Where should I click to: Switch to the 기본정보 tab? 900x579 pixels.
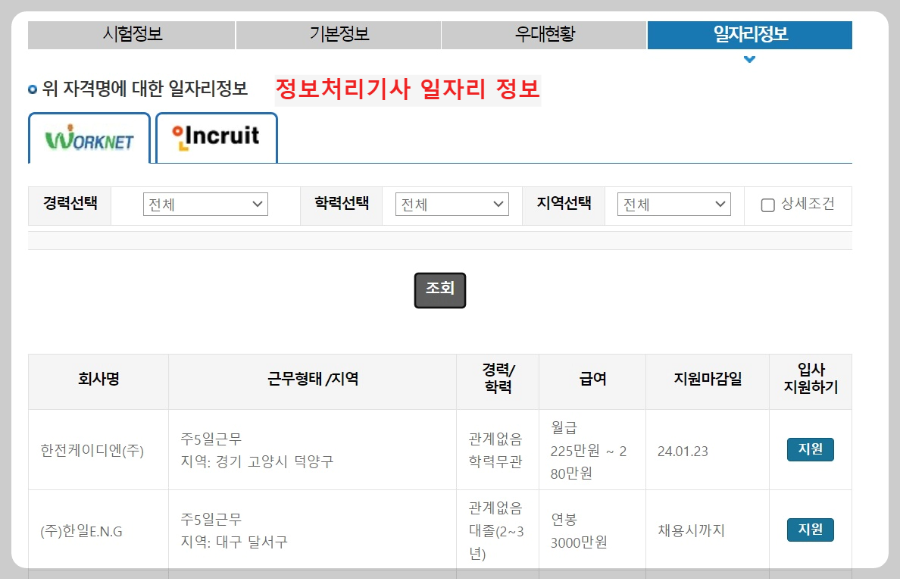[338, 34]
